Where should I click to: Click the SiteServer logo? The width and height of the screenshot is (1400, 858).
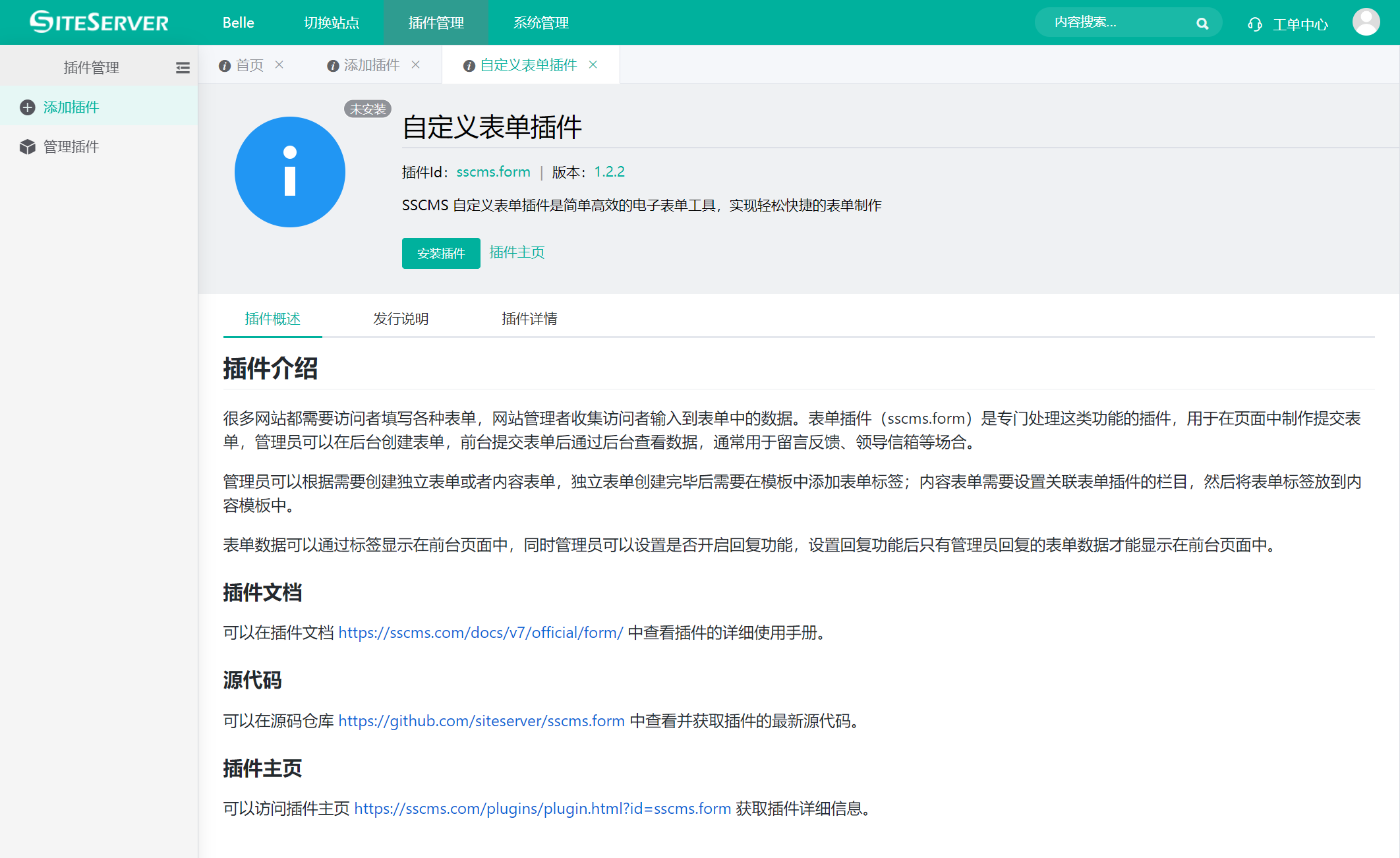pyautogui.click(x=99, y=22)
